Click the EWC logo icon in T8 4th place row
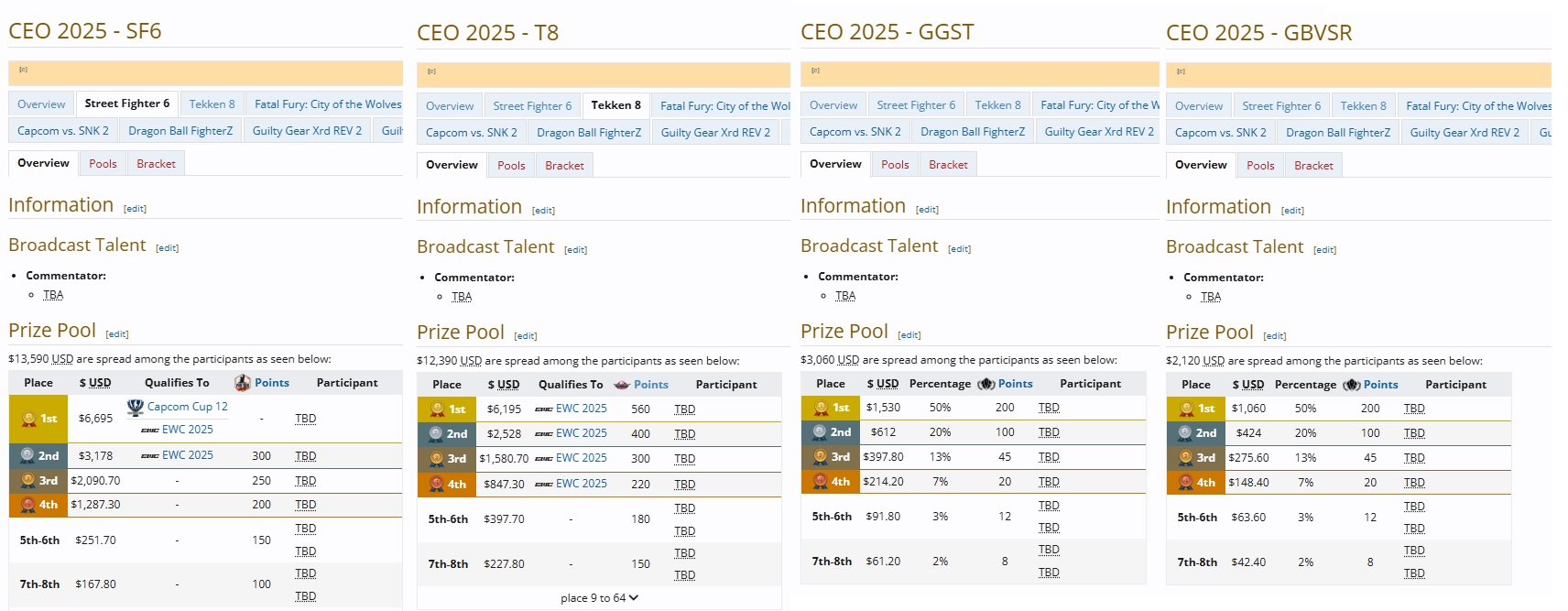Screen dimensions: 1568x611 click(544, 485)
